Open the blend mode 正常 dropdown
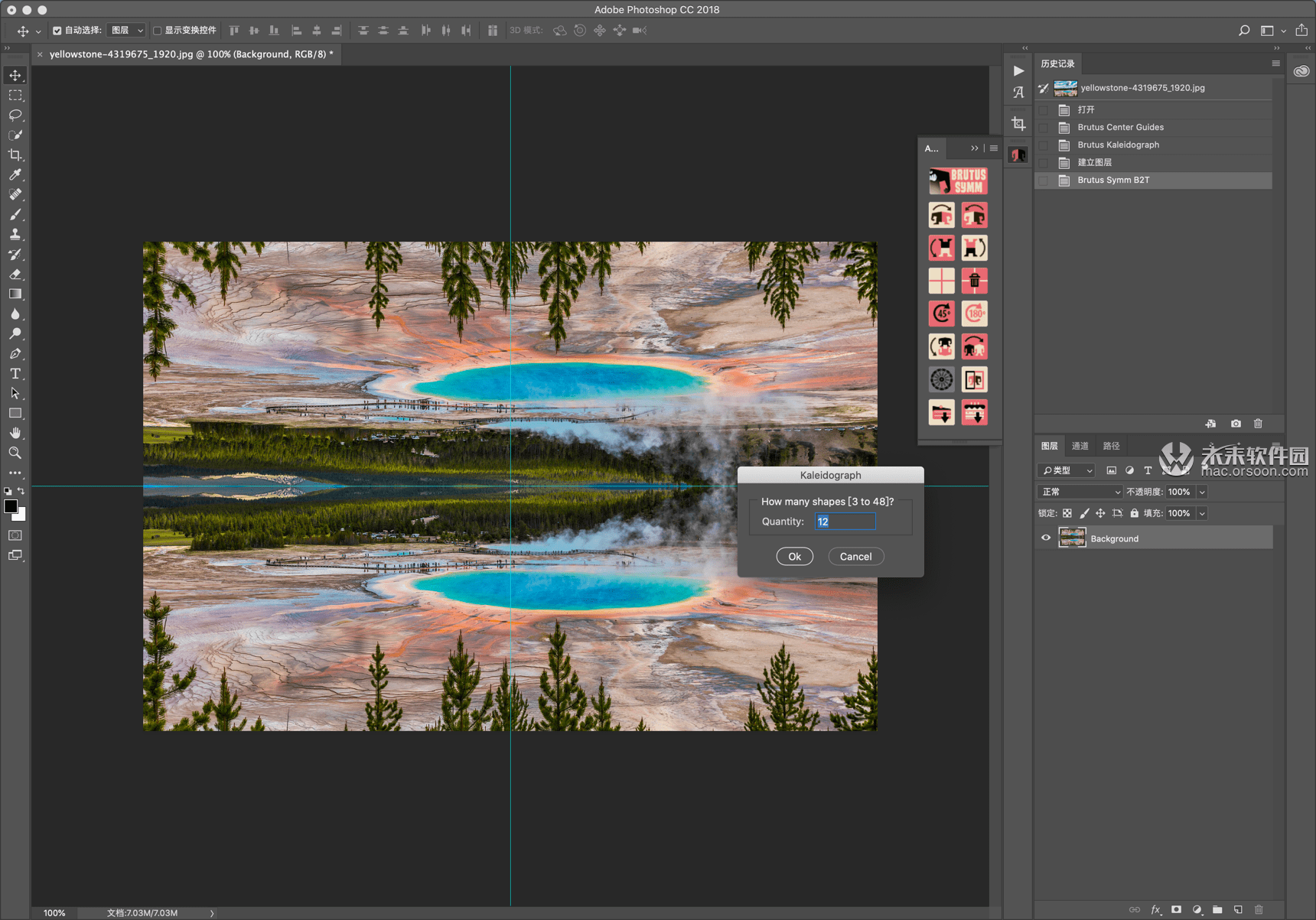This screenshot has height=920, width=1316. pyautogui.click(x=1080, y=492)
